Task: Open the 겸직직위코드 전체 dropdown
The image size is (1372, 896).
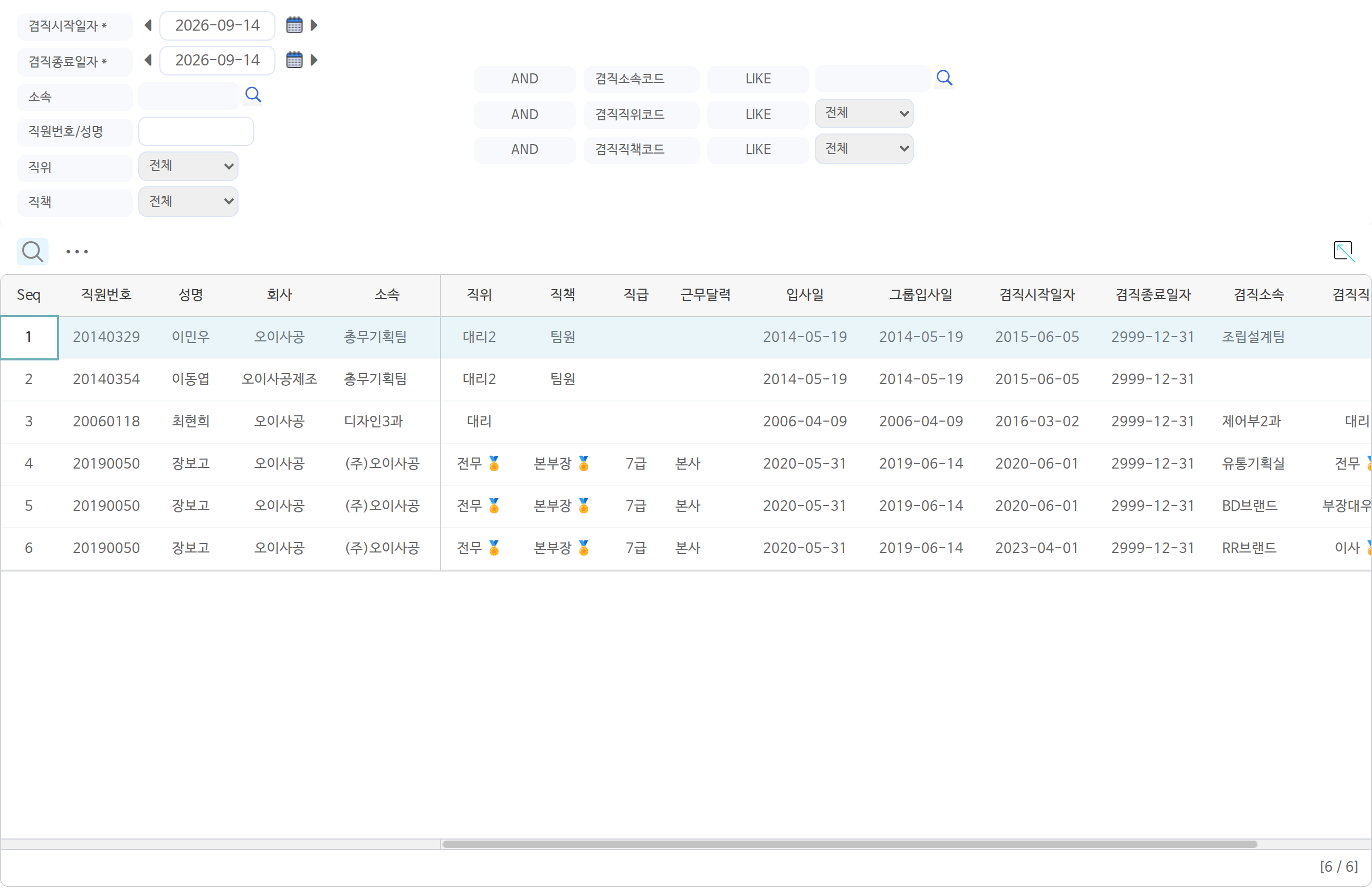Action: (864, 113)
